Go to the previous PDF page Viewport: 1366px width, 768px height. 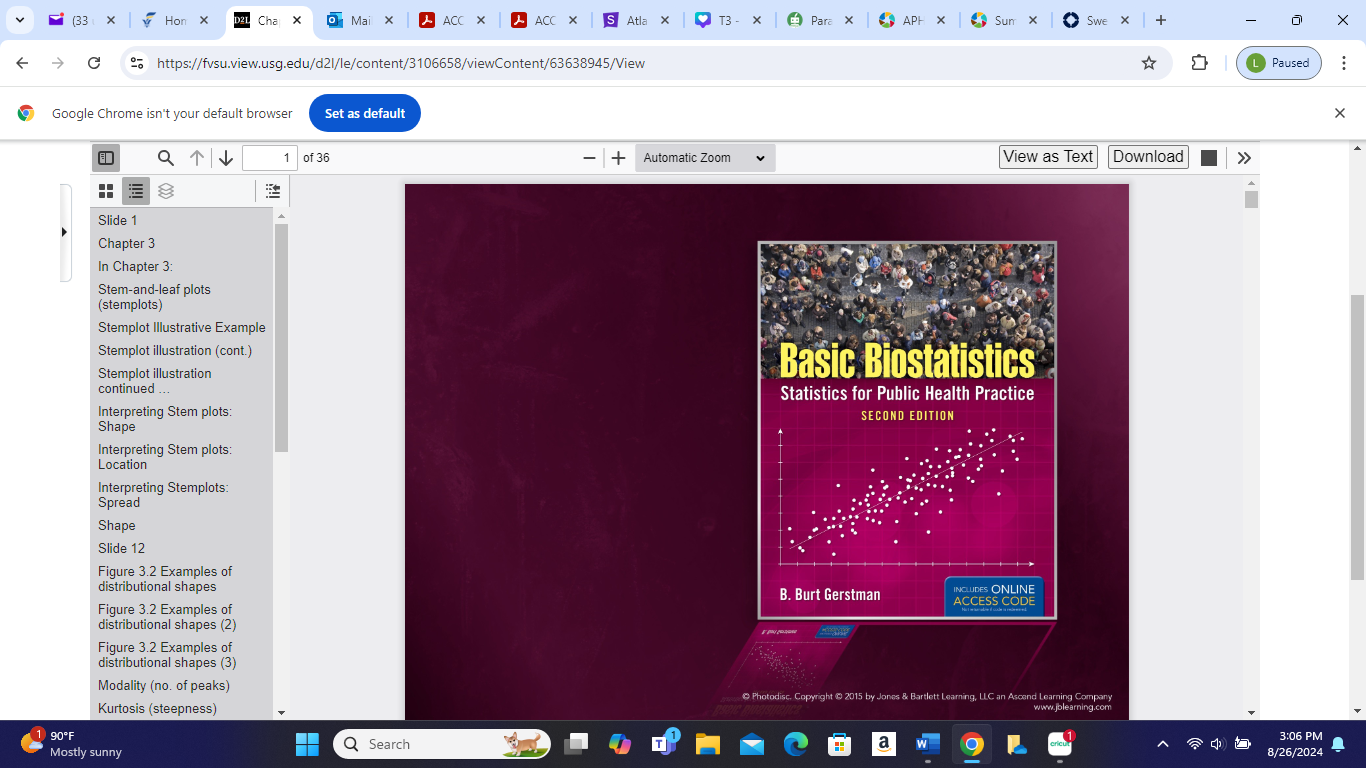(197, 158)
